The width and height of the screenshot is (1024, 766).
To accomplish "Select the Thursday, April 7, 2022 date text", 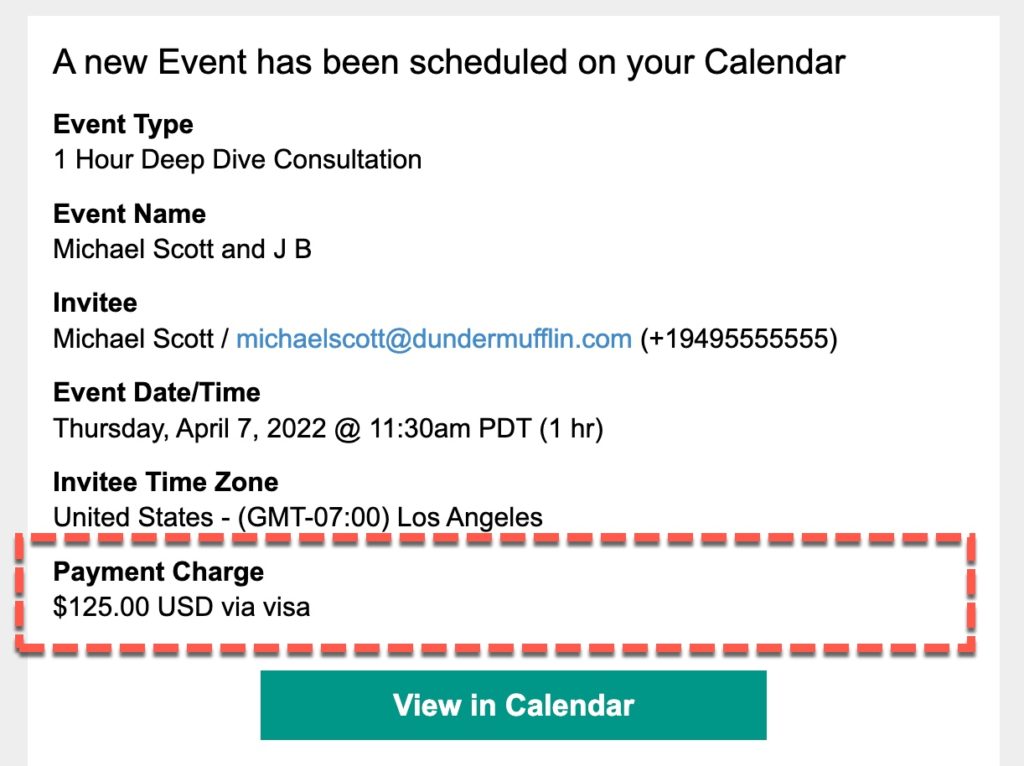I will point(189,429).
